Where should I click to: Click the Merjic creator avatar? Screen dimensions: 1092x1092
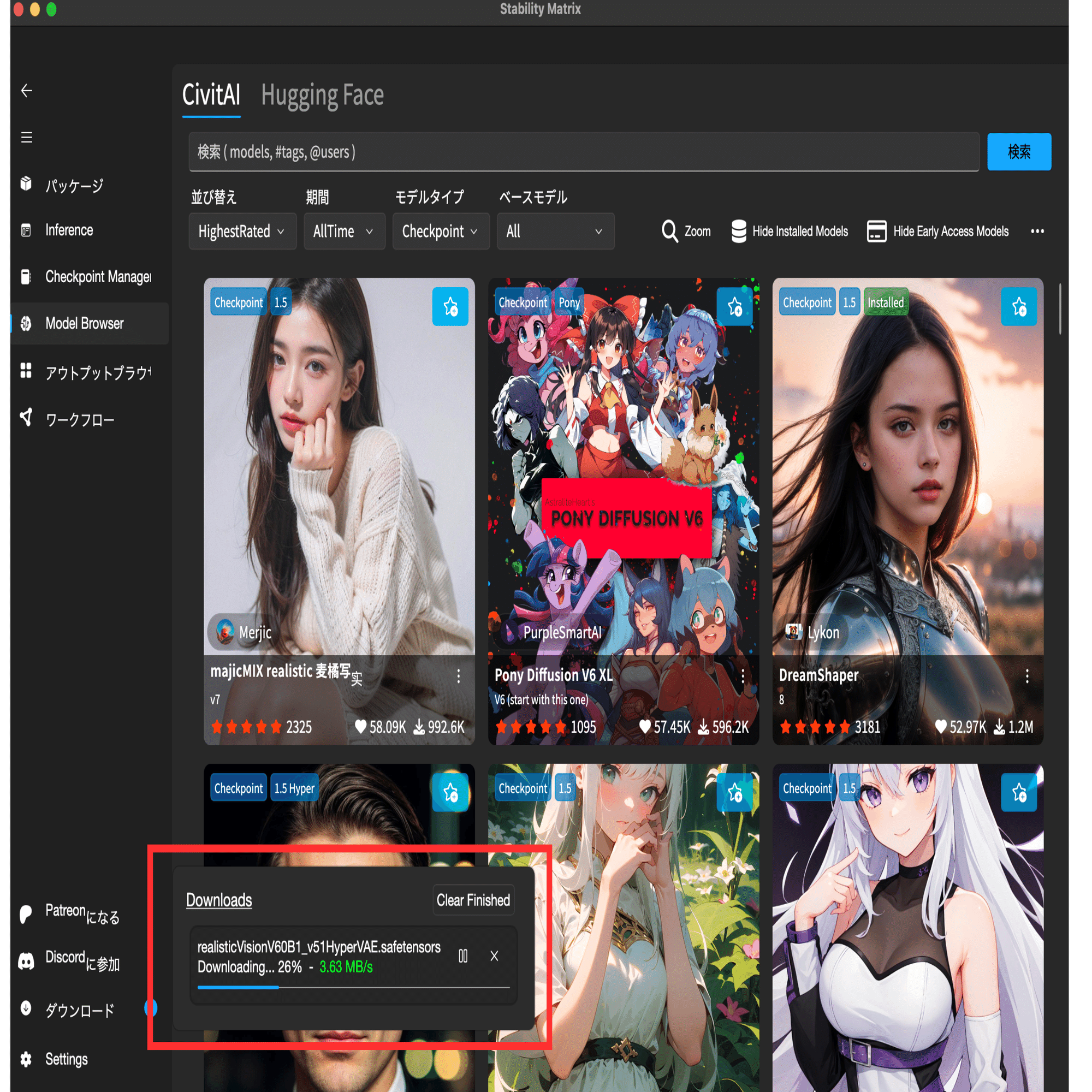tap(225, 632)
